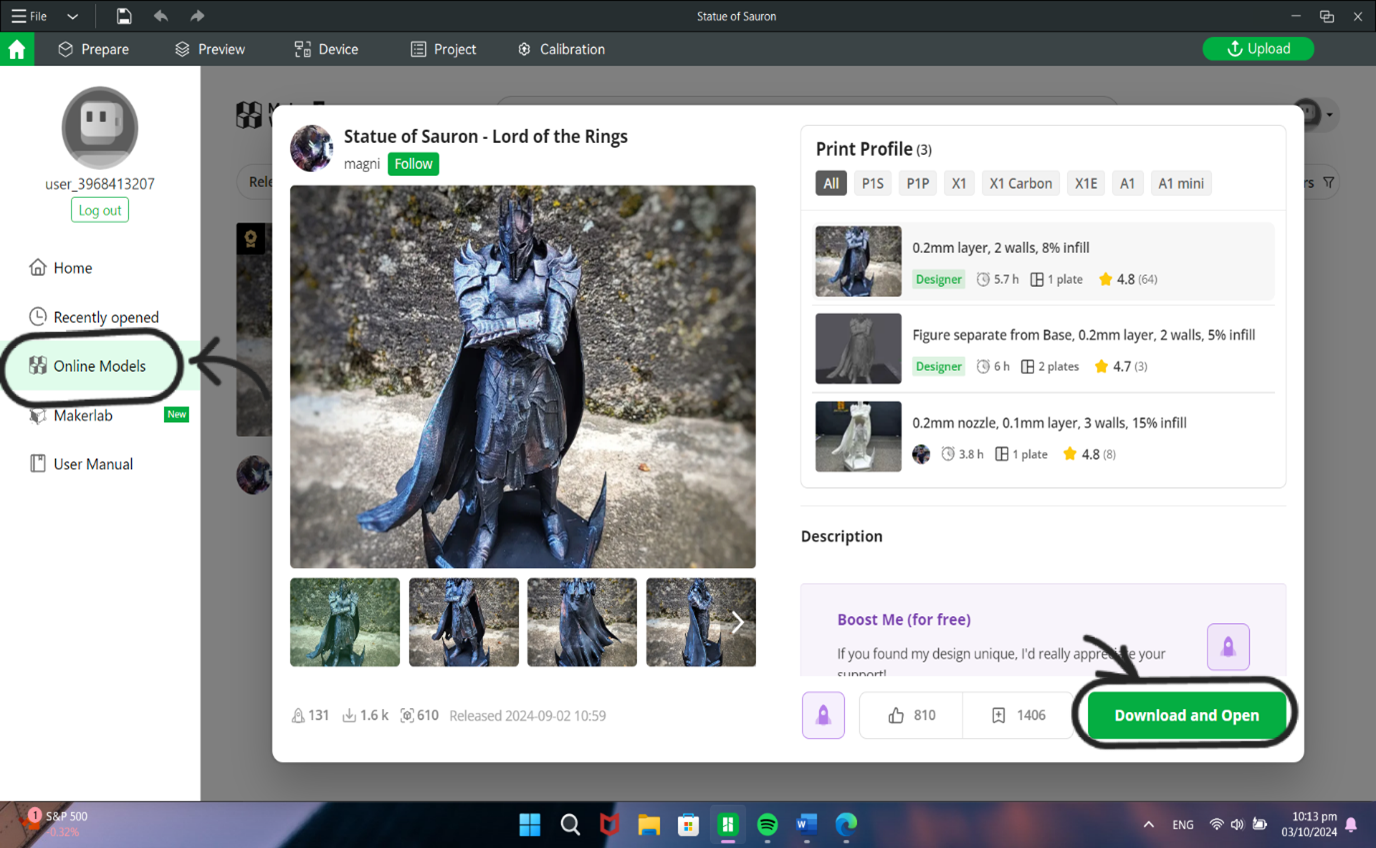Open the File menu dropdown arrow
1376x848 pixels.
pyautogui.click(x=72, y=16)
